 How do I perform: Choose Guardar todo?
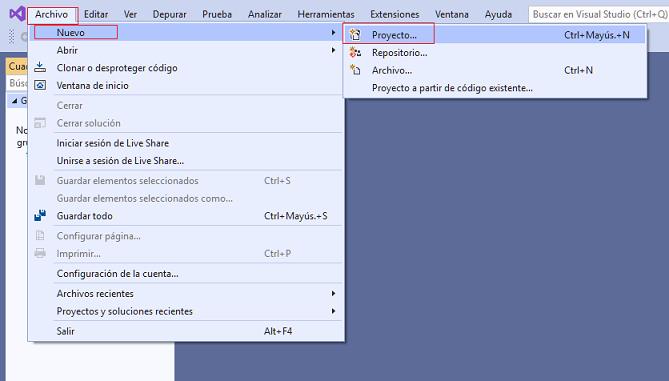coord(186,216)
